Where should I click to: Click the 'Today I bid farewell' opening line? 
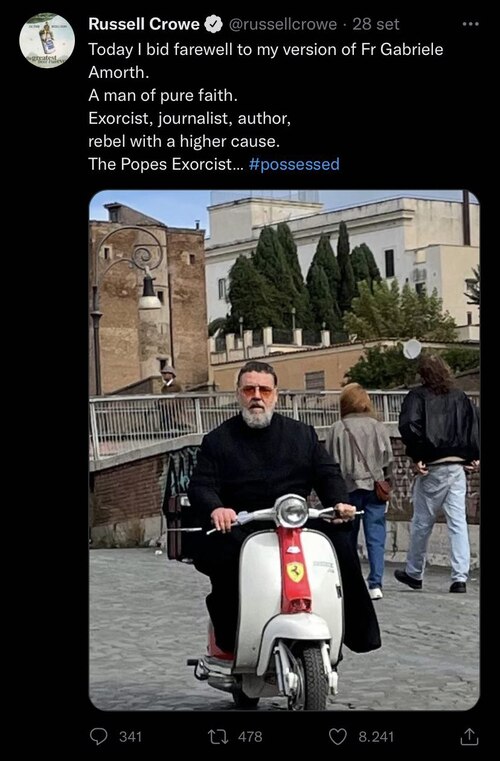[266, 50]
